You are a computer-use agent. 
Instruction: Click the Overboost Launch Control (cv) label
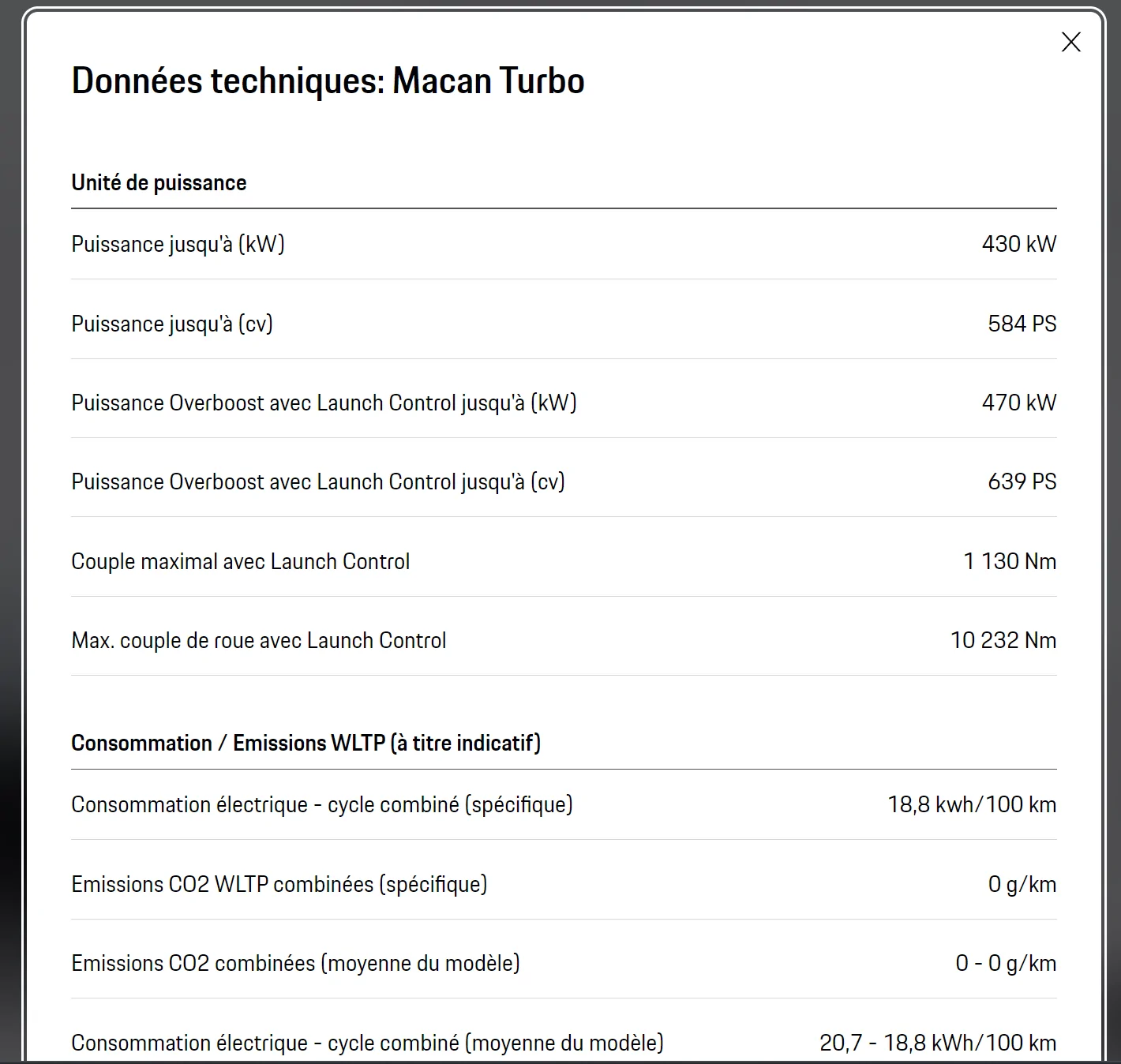(318, 482)
